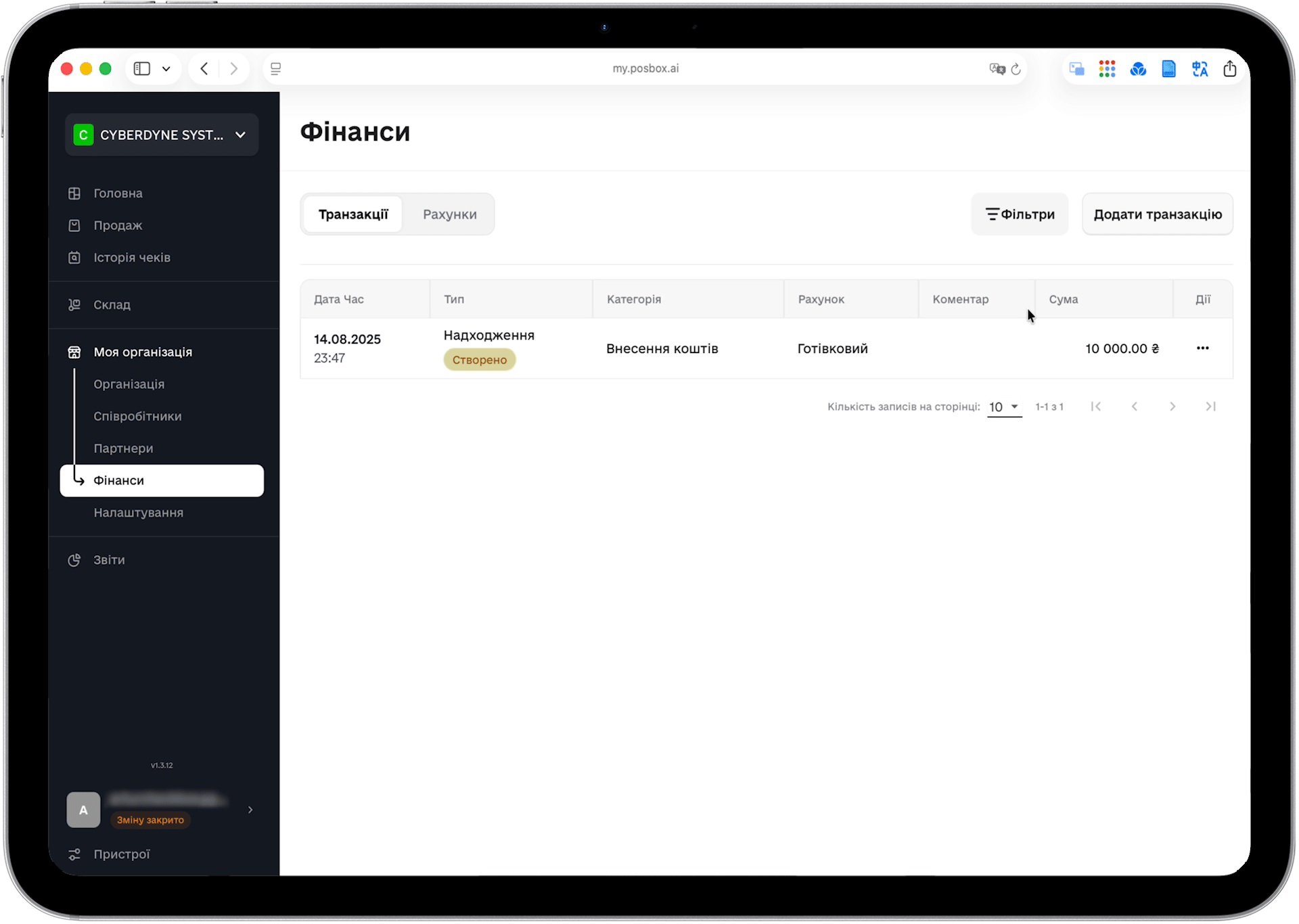This screenshot has height=924, width=1299.
Task: Open records per page dropdown showing 10
Action: pos(1004,407)
